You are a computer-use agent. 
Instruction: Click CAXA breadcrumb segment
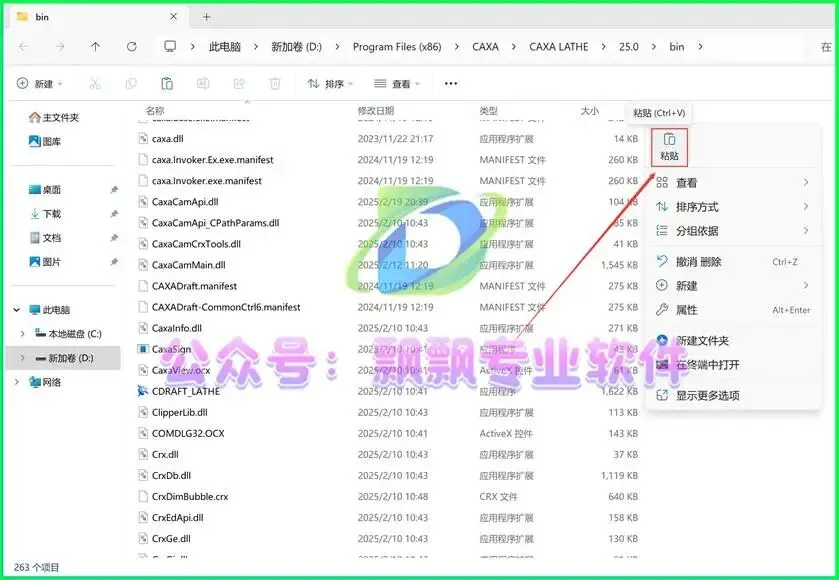click(x=485, y=47)
